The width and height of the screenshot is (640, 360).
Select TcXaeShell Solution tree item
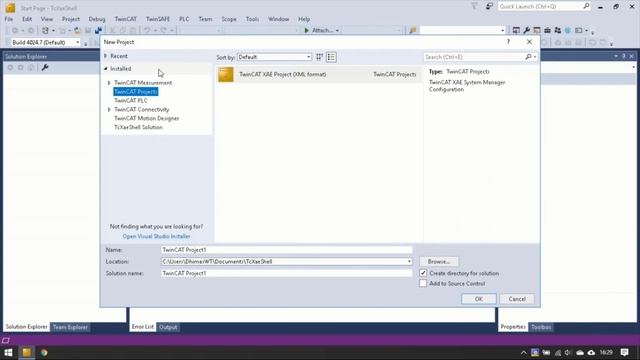[138, 127]
